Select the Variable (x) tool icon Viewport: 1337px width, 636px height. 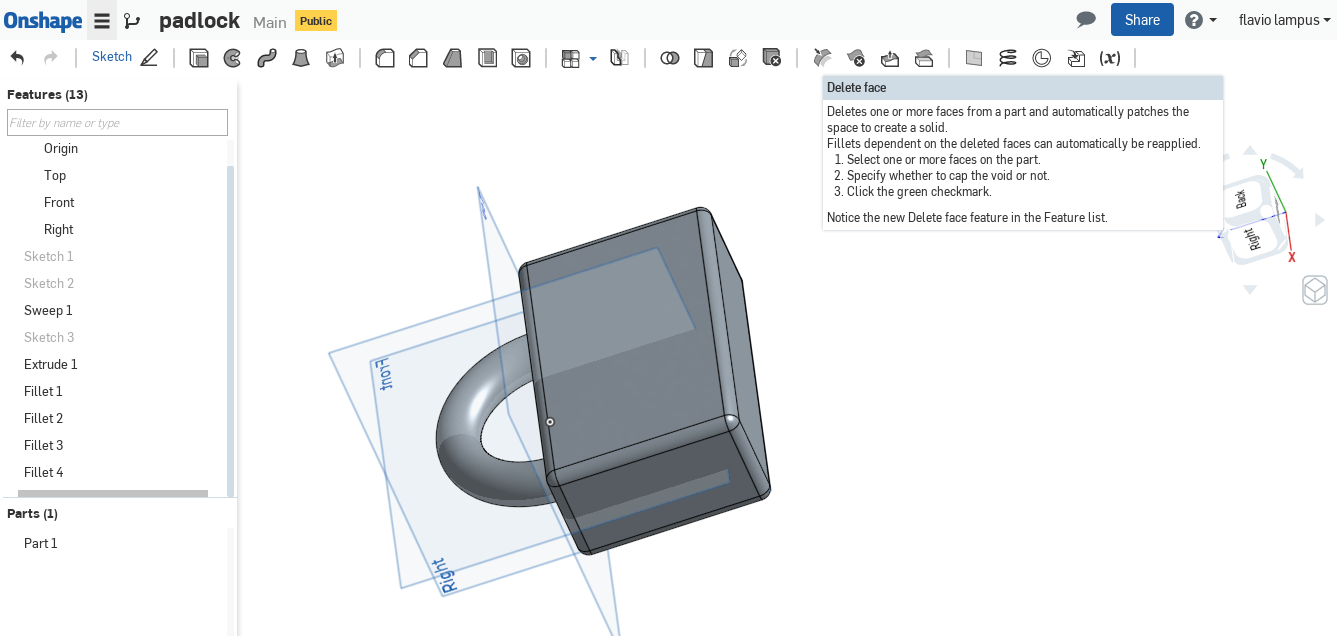(x=1109, y=58)
